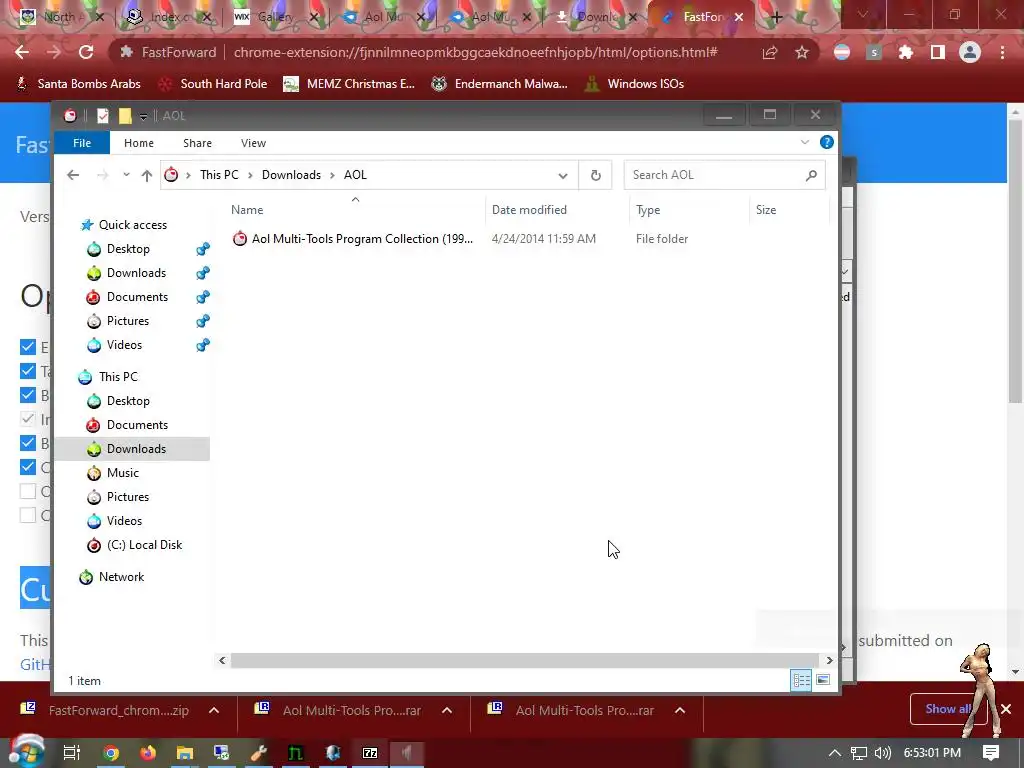1024x768 pixels.
Task: Open Windows Start button with Santa hat
Action: click(x=25, y=751)
